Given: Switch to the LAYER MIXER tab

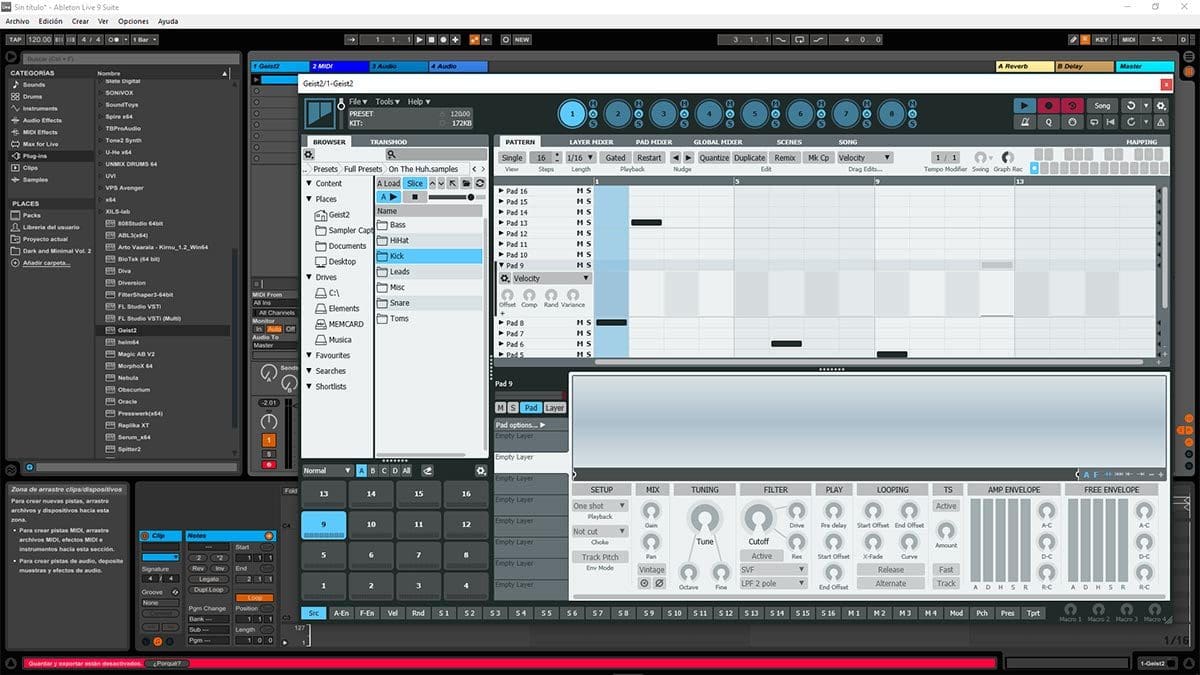Looking at the screenshot, I should (591, 142).
